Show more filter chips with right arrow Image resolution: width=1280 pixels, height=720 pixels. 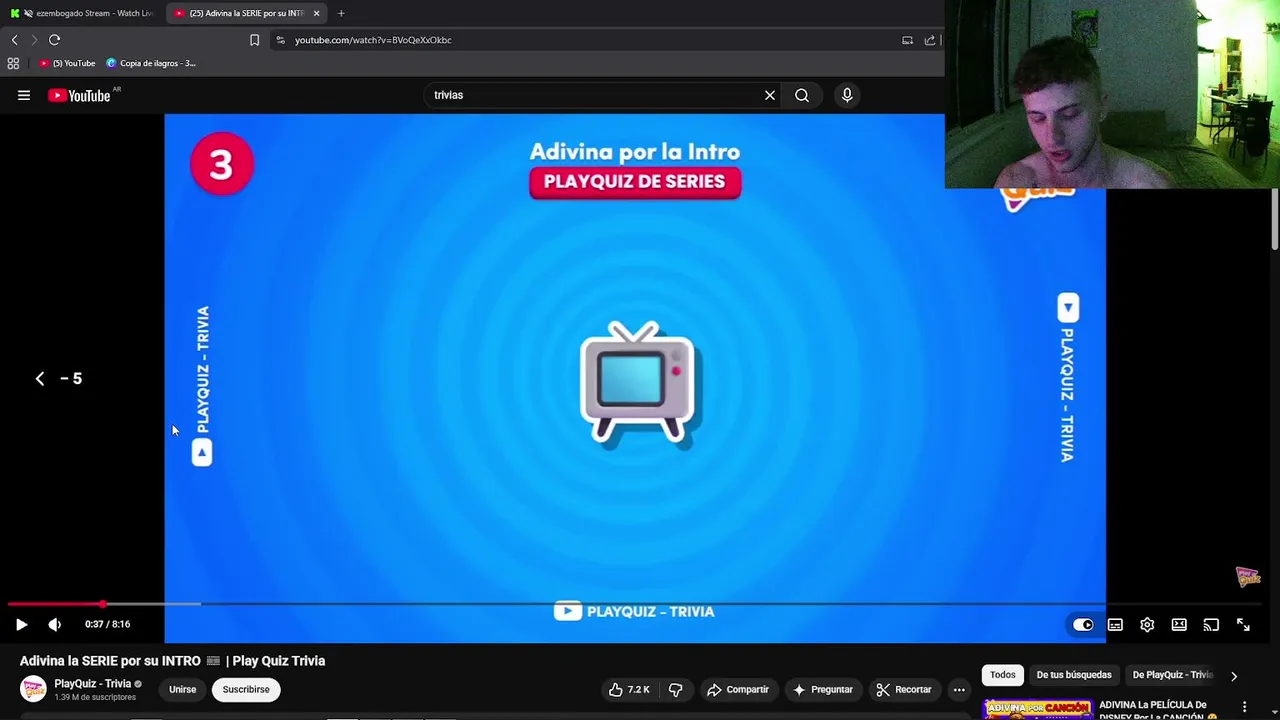pos(1234,676)
